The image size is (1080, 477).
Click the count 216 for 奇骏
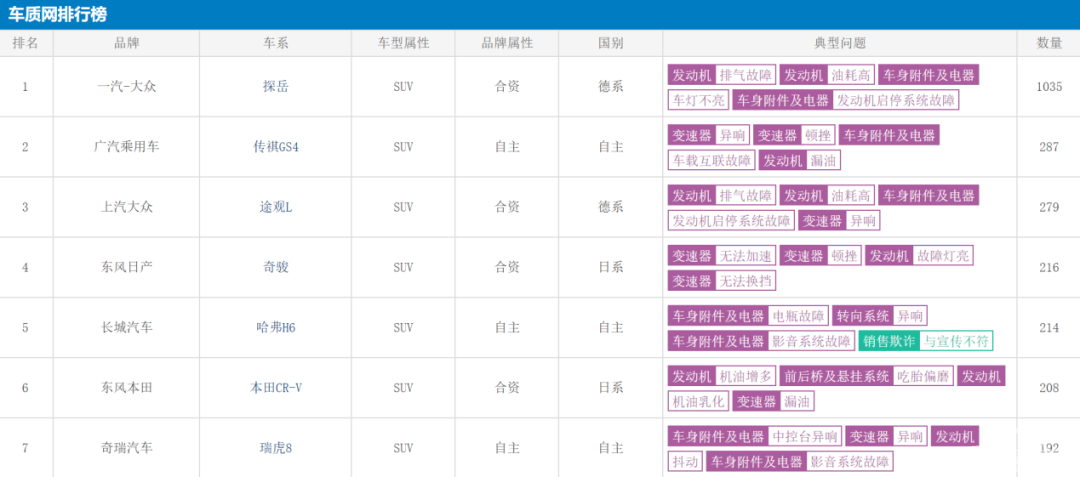(1049, 267)
